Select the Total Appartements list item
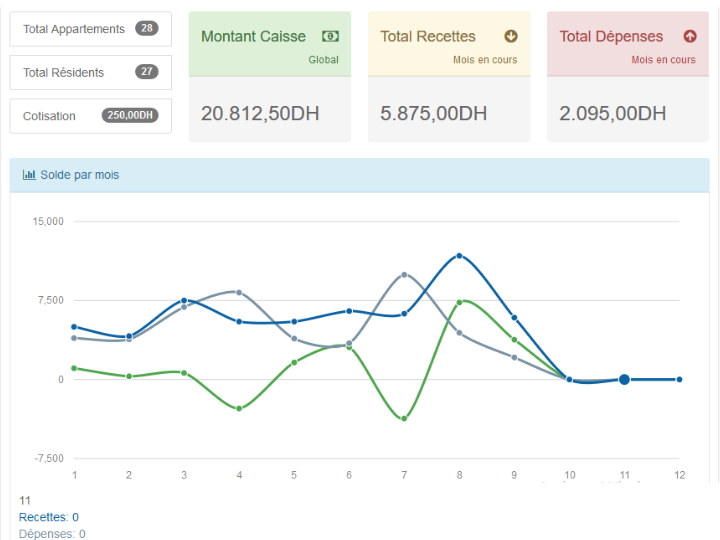Viewport: 720px width, 540px height. click(74, 29)
